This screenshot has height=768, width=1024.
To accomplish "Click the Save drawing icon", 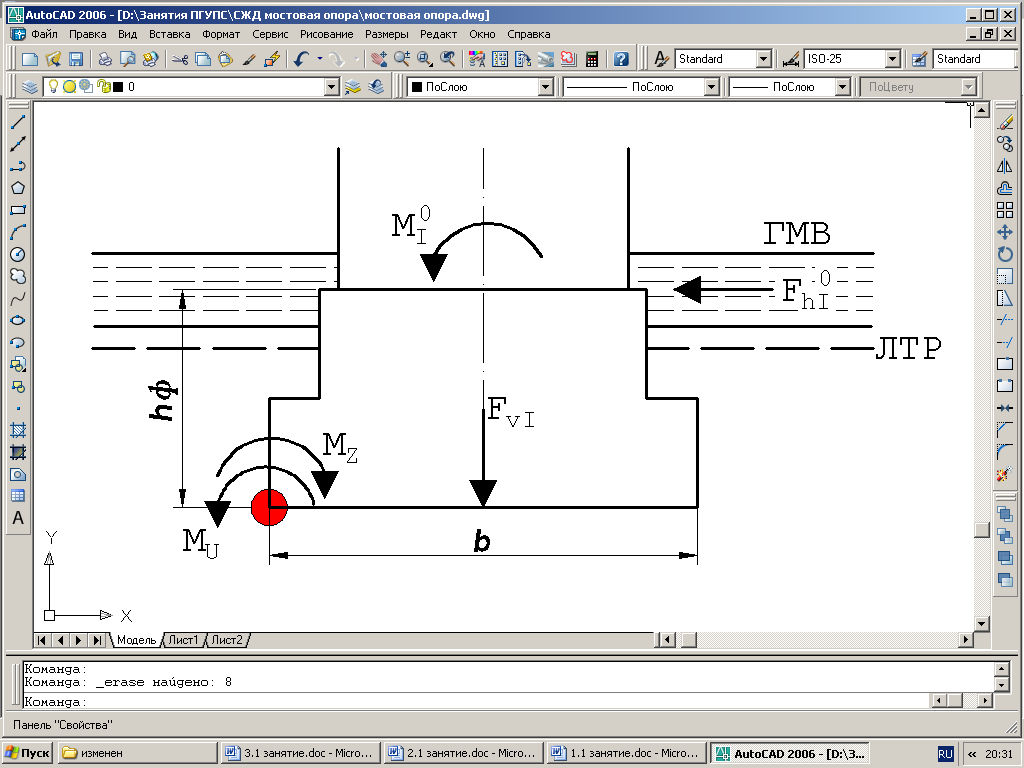I will tap(76, 59).
